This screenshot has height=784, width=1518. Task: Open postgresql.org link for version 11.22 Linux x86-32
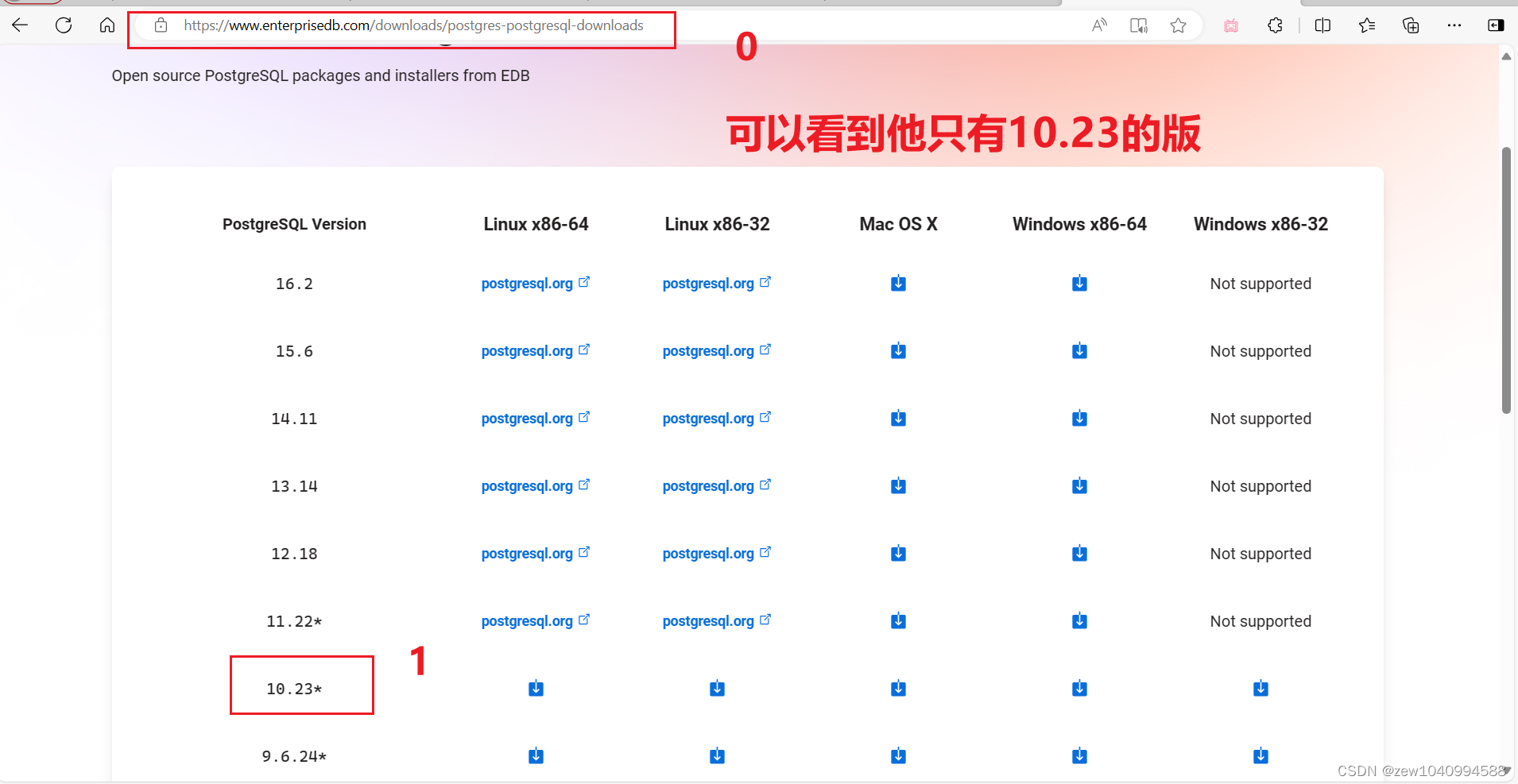pyautogui.click(x=708, y=620)
